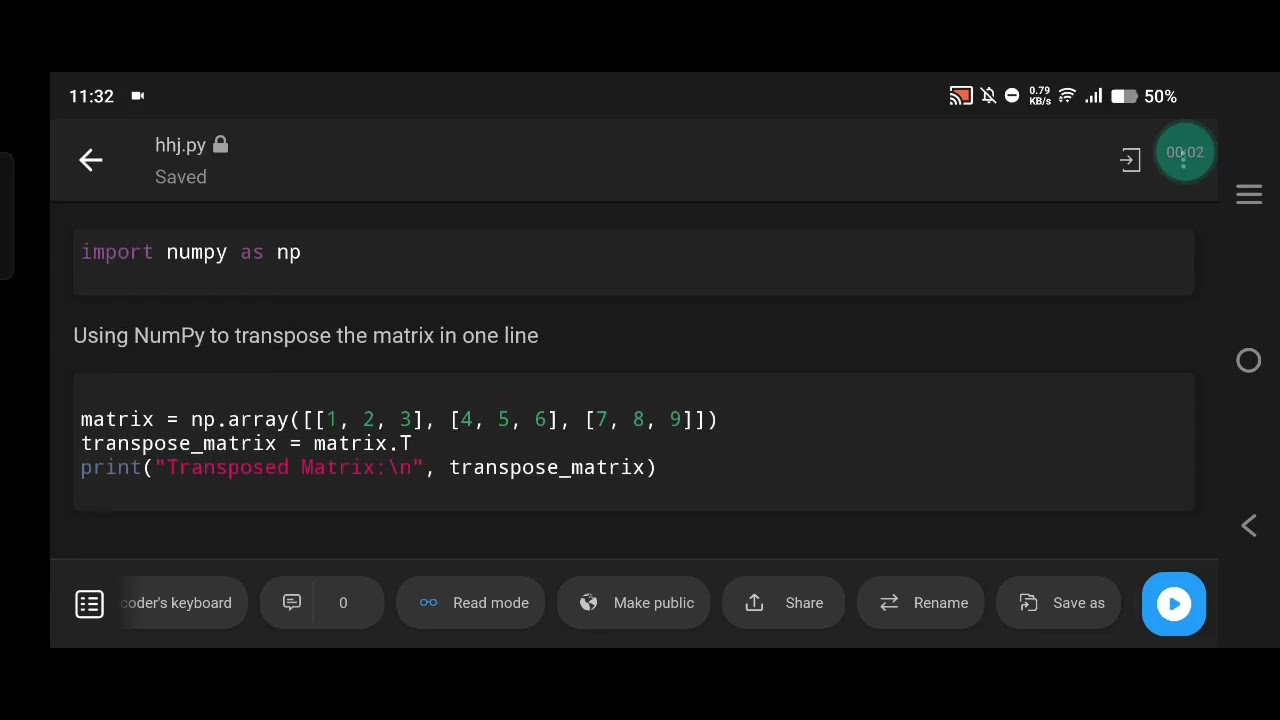
Task: Switch to Read mode
Action: (x=470, y=603)
